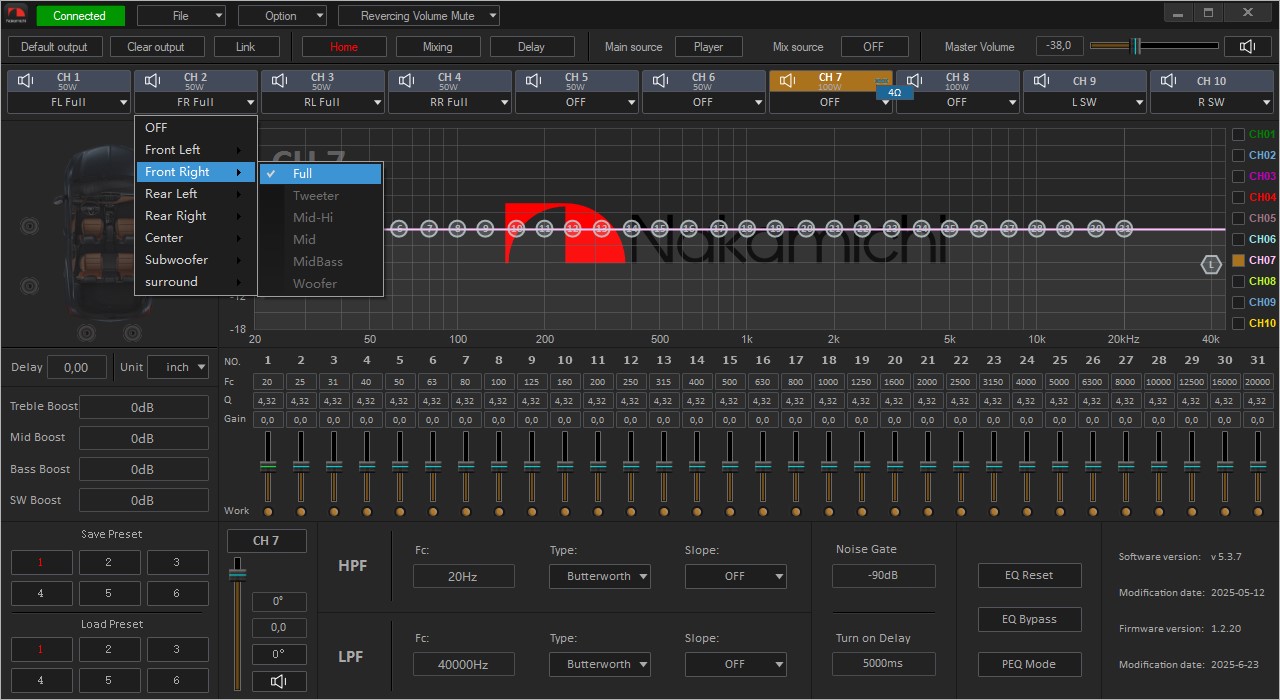Image resolution: width=1280 pixels, height=700 pixels.
Task: Select Tweeter from the submenu
Action: click(x=316, y=196)
